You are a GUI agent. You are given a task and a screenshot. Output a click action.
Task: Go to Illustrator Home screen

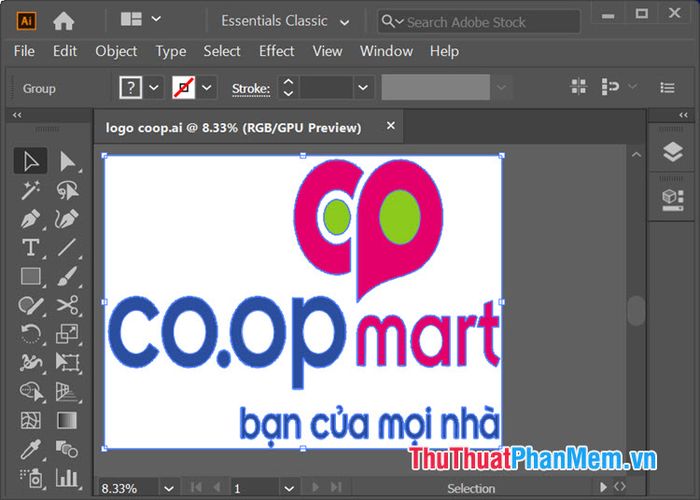point(63,21)
